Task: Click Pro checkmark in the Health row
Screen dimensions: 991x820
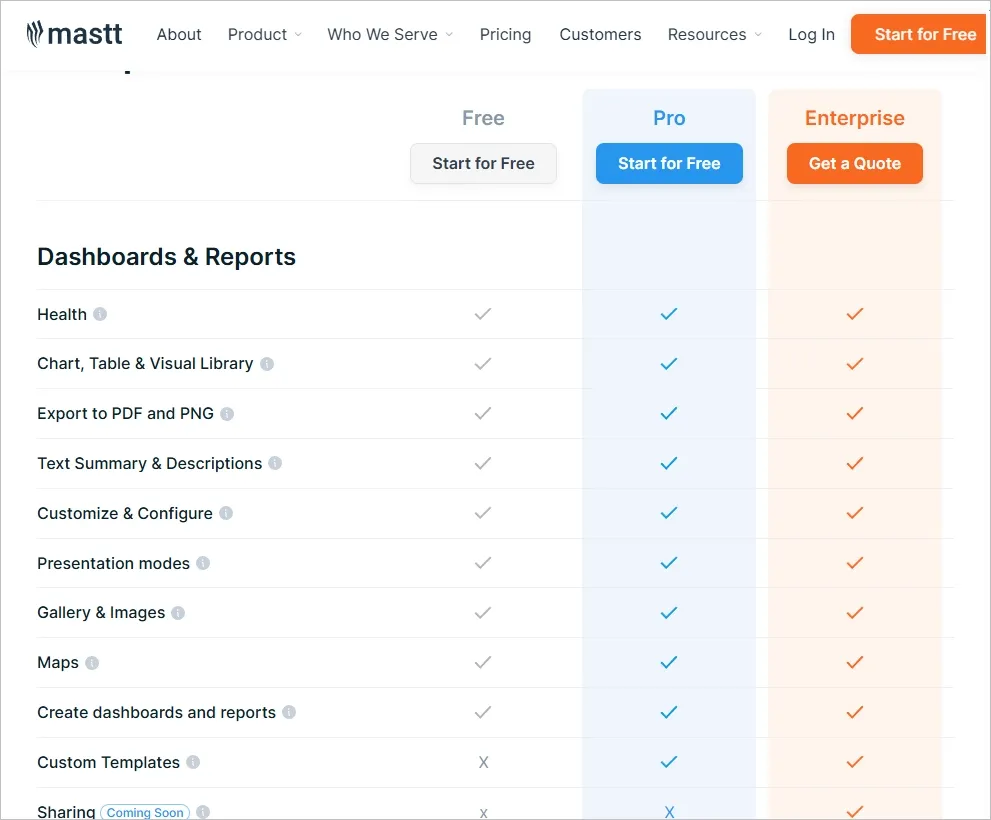Action: [x=669, y=314]
